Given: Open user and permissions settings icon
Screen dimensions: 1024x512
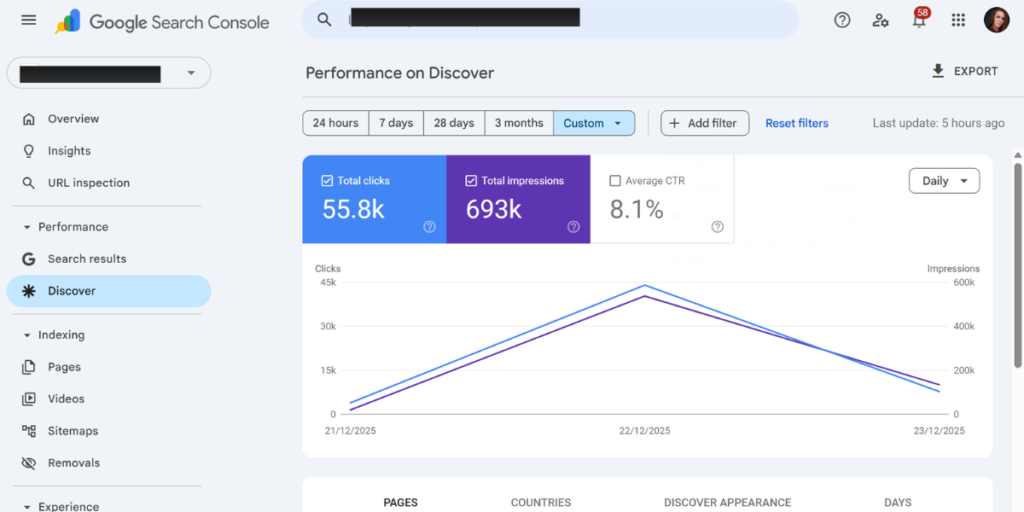Looking at the screenshot, I should tap(880, 20).
